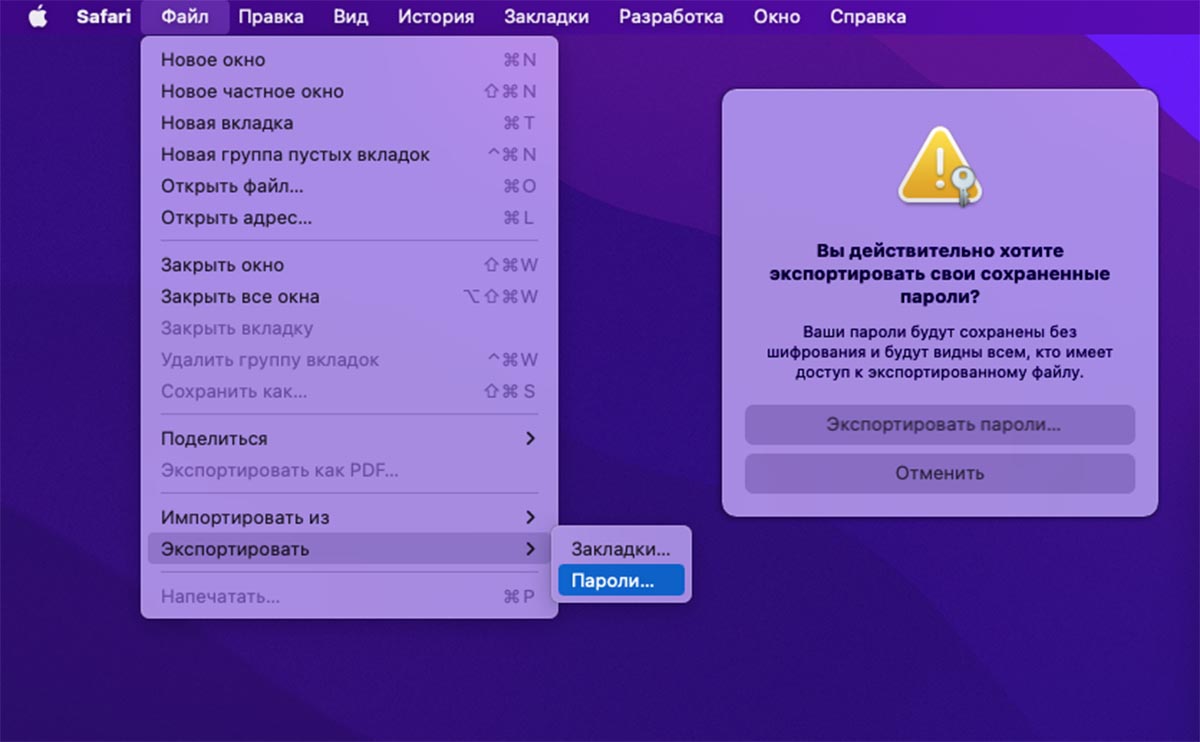Viewport: 1200px width, 742px height.
Task: Open the Разработка menu
Action: click(671, 17)
